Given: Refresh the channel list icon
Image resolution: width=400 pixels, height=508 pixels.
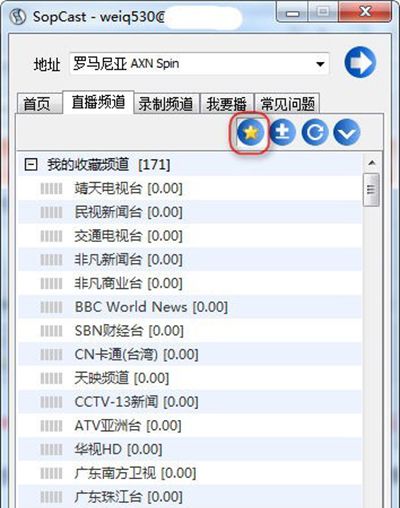Looking at the screenshot, I should coord(315,133).
